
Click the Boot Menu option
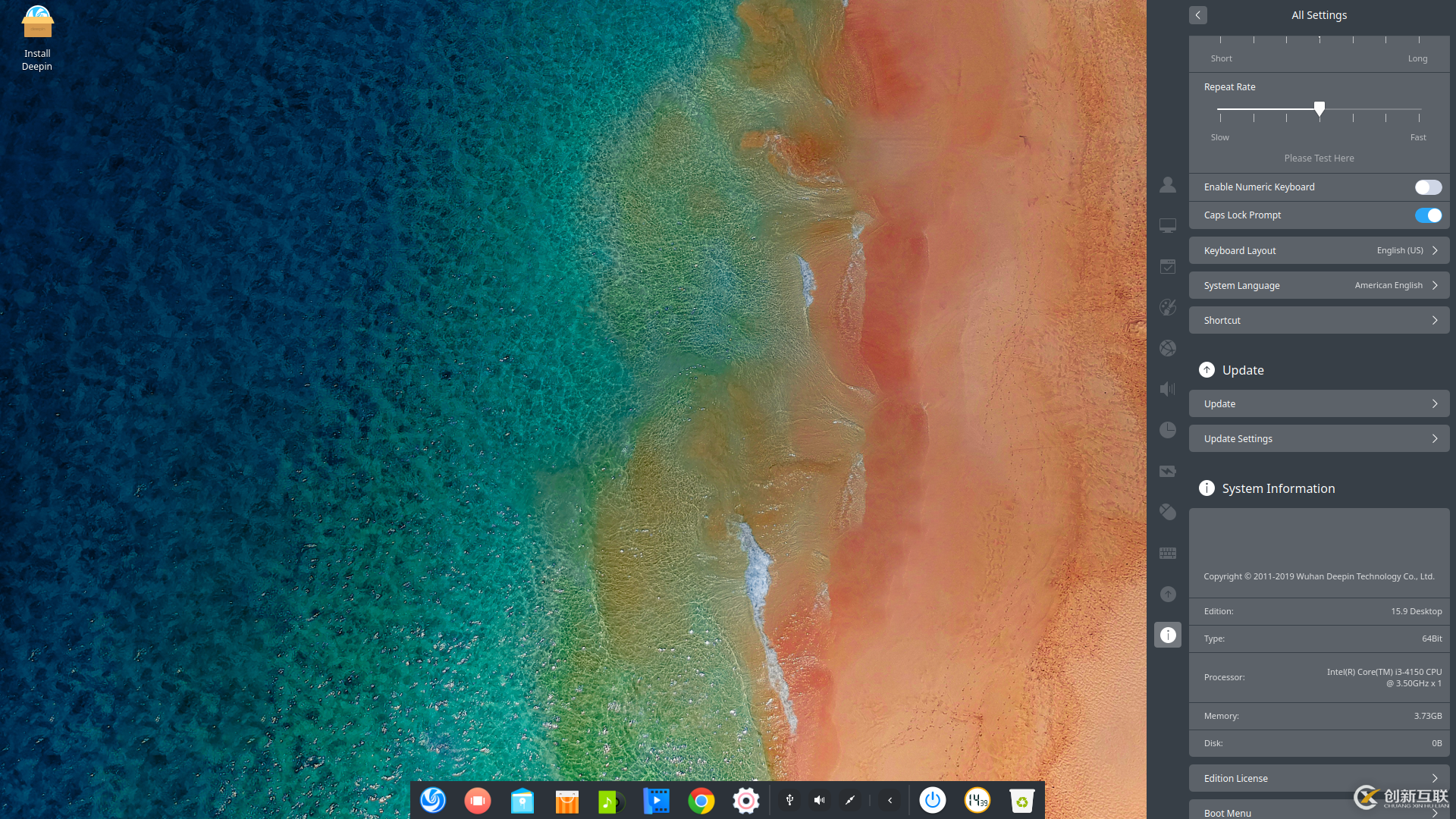1319,812
